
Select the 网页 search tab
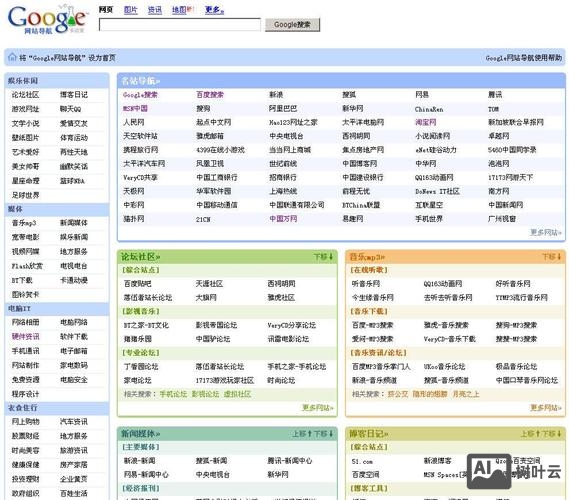106,10
